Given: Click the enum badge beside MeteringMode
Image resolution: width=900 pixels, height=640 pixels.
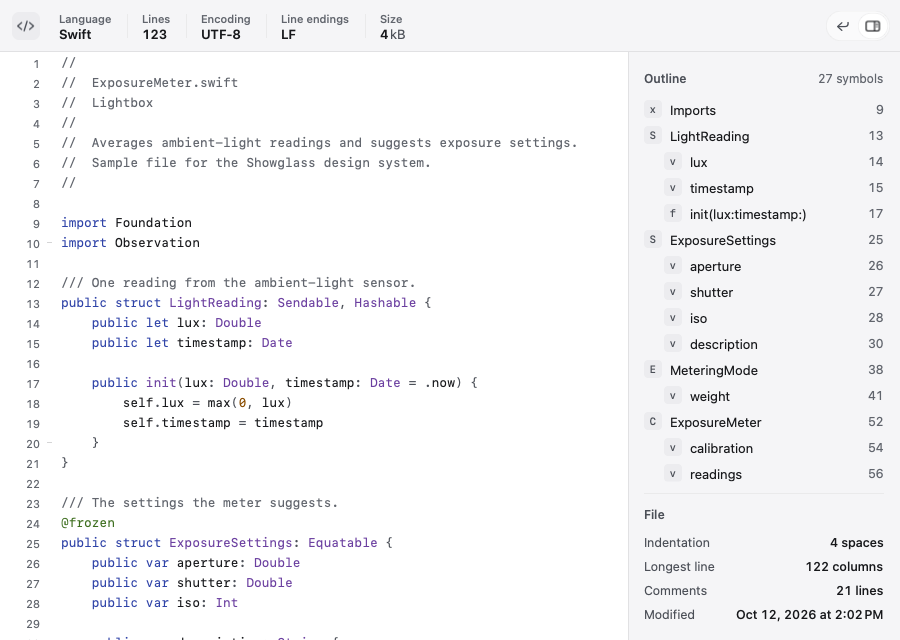Looking at the screenshot, I should click(653, 370).
